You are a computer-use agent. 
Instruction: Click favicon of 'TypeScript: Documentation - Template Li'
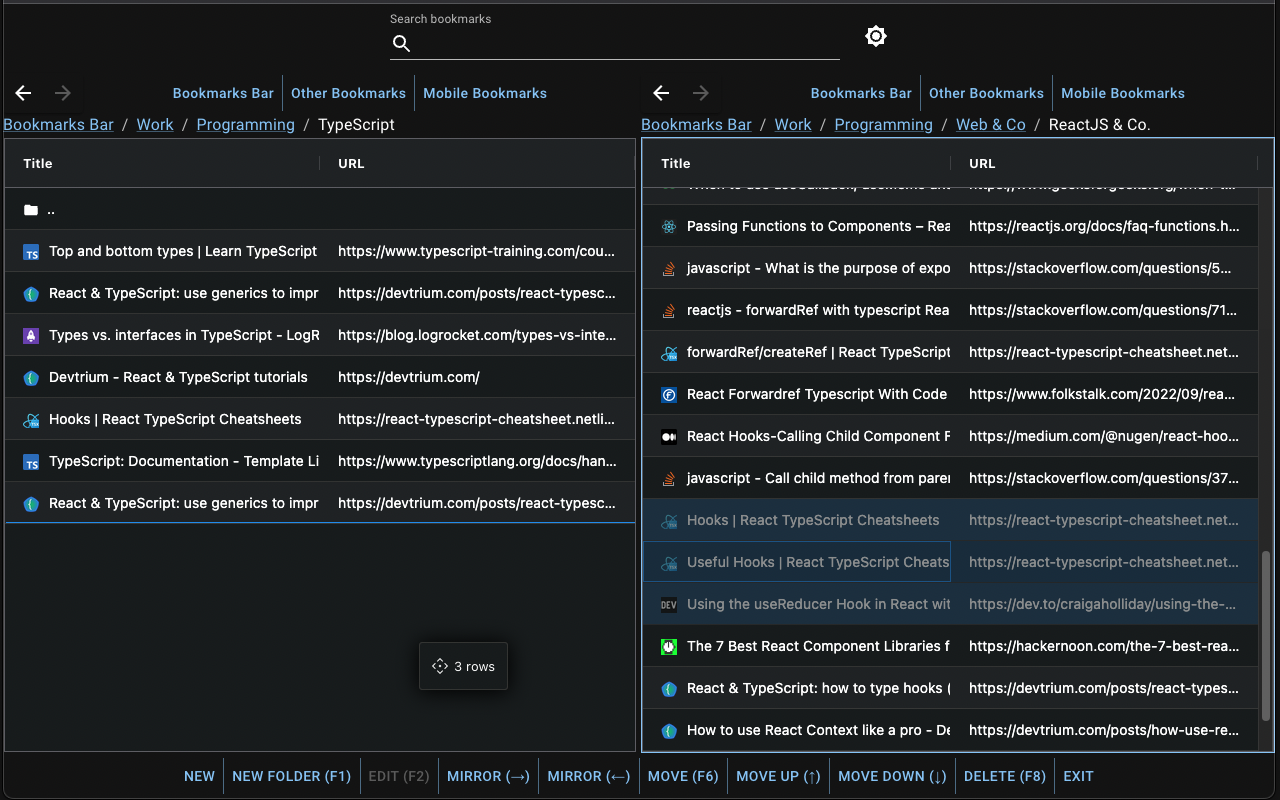click(x=31, y=462)
